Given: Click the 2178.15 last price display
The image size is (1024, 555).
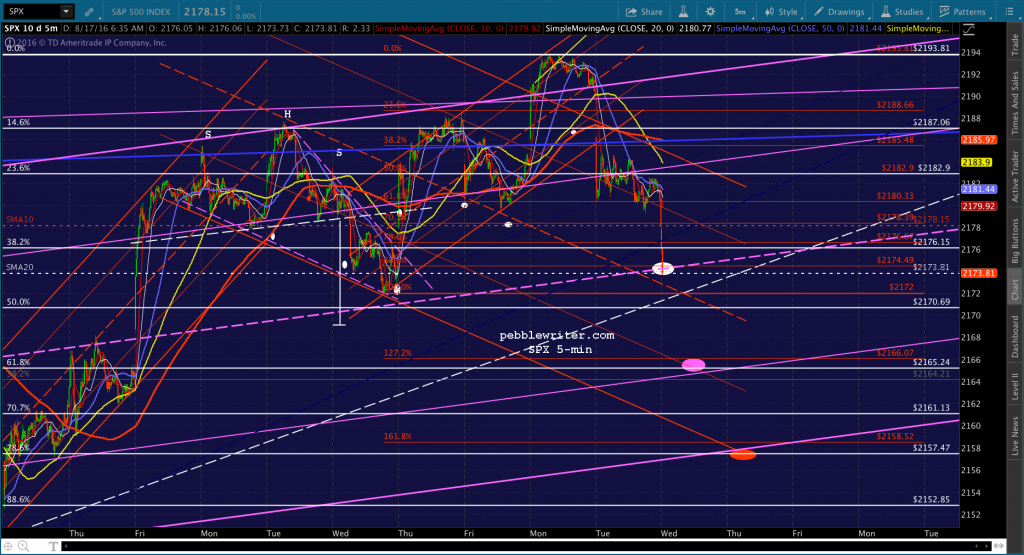Looking at the screenshot, I should pyautogui.click(x=204, y=12).
